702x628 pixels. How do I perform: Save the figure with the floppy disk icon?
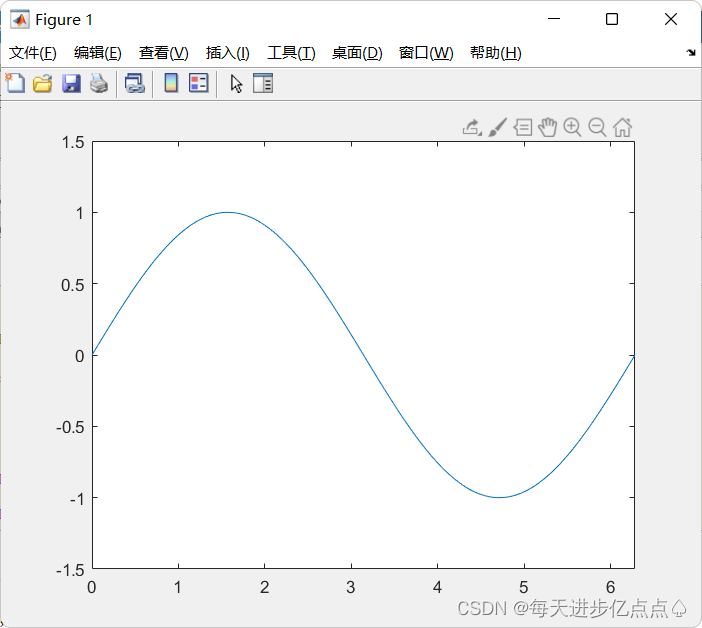point(71,84)
